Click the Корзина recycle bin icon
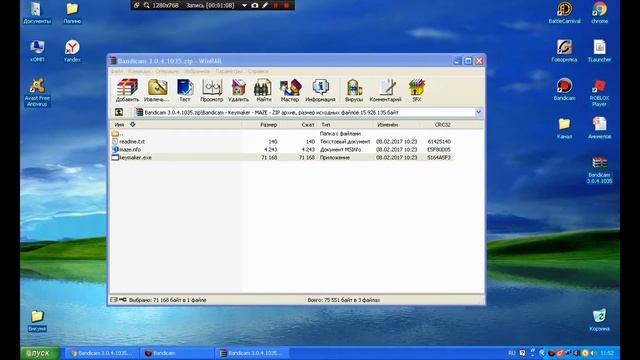Image resolution: width=640 pixels, height=360 pixels. pos(599,320)
